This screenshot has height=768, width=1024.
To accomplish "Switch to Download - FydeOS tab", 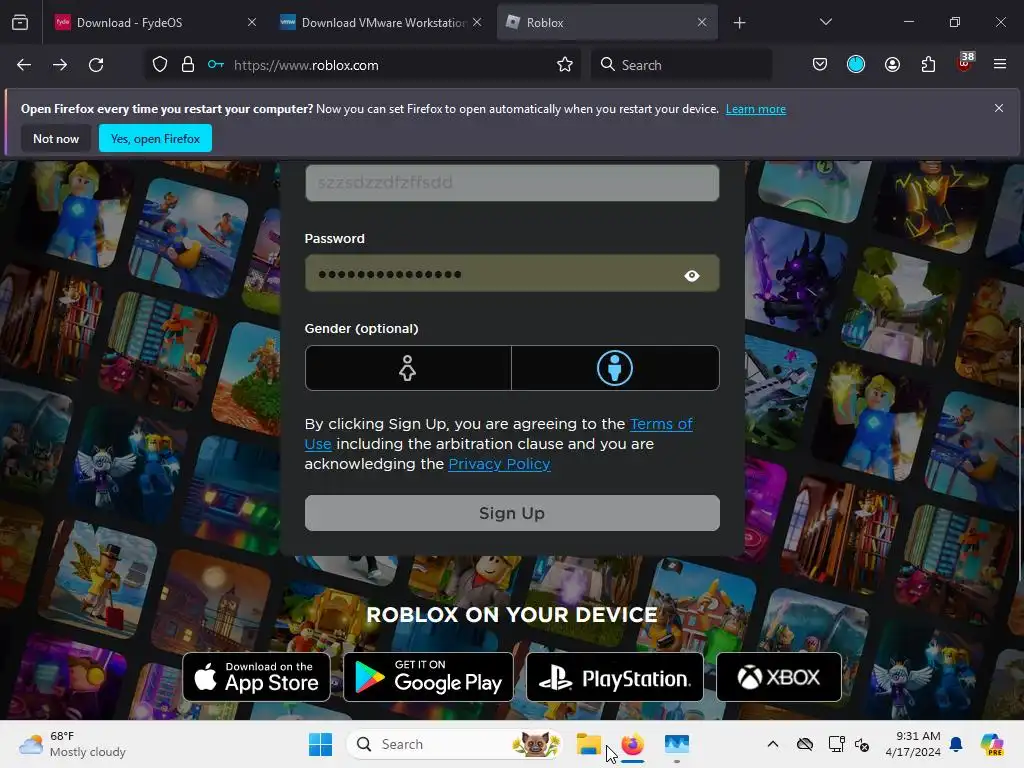I will point(155,23).
